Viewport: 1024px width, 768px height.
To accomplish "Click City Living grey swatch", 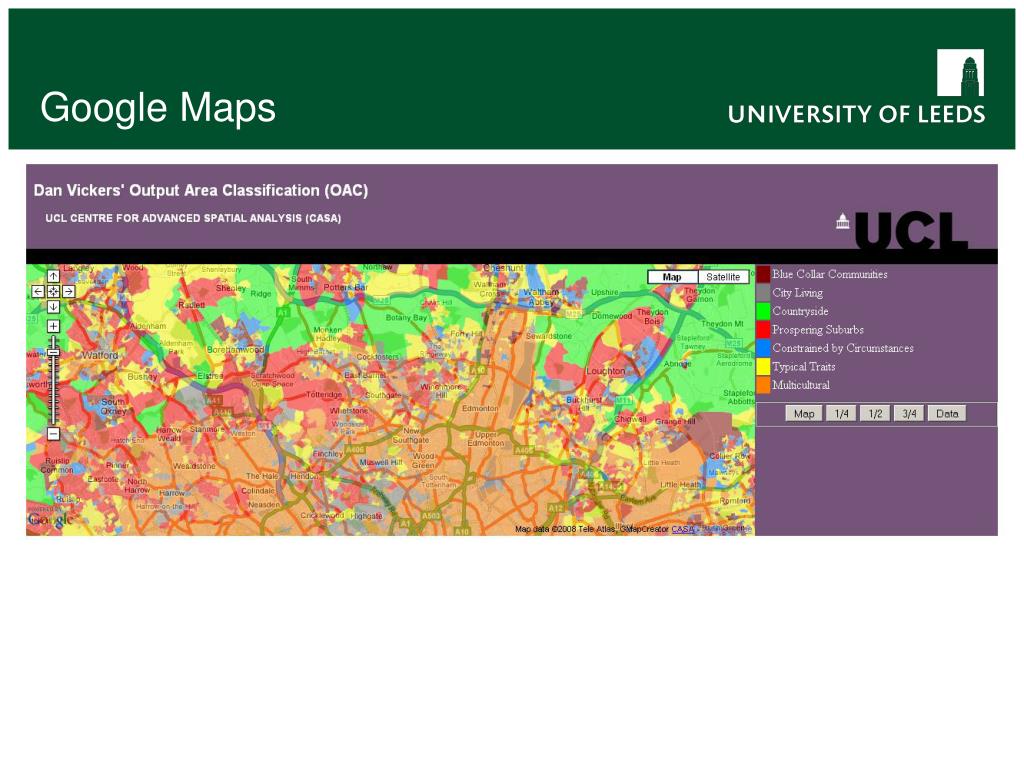I will tap(763, 293).
